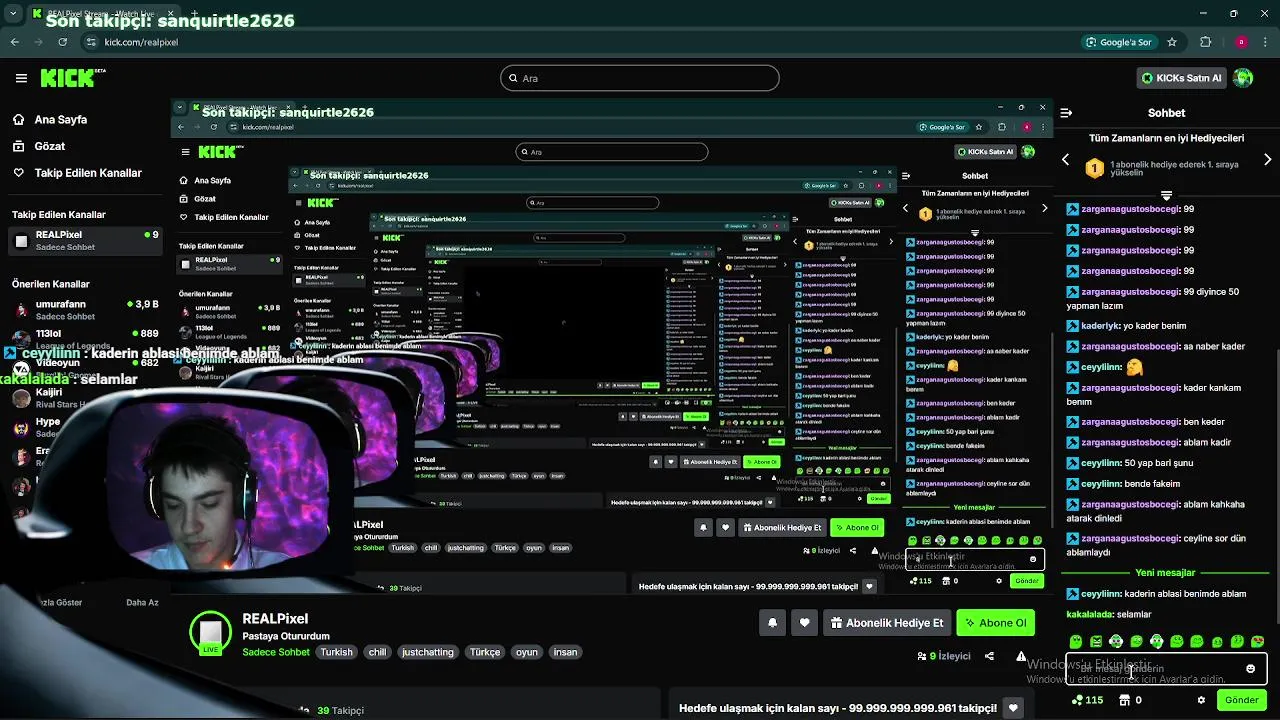Open Takip Edilen Kanallar sidebar item
The height and width of the screenshot is (720, 1280).
(x=77, y=173)
